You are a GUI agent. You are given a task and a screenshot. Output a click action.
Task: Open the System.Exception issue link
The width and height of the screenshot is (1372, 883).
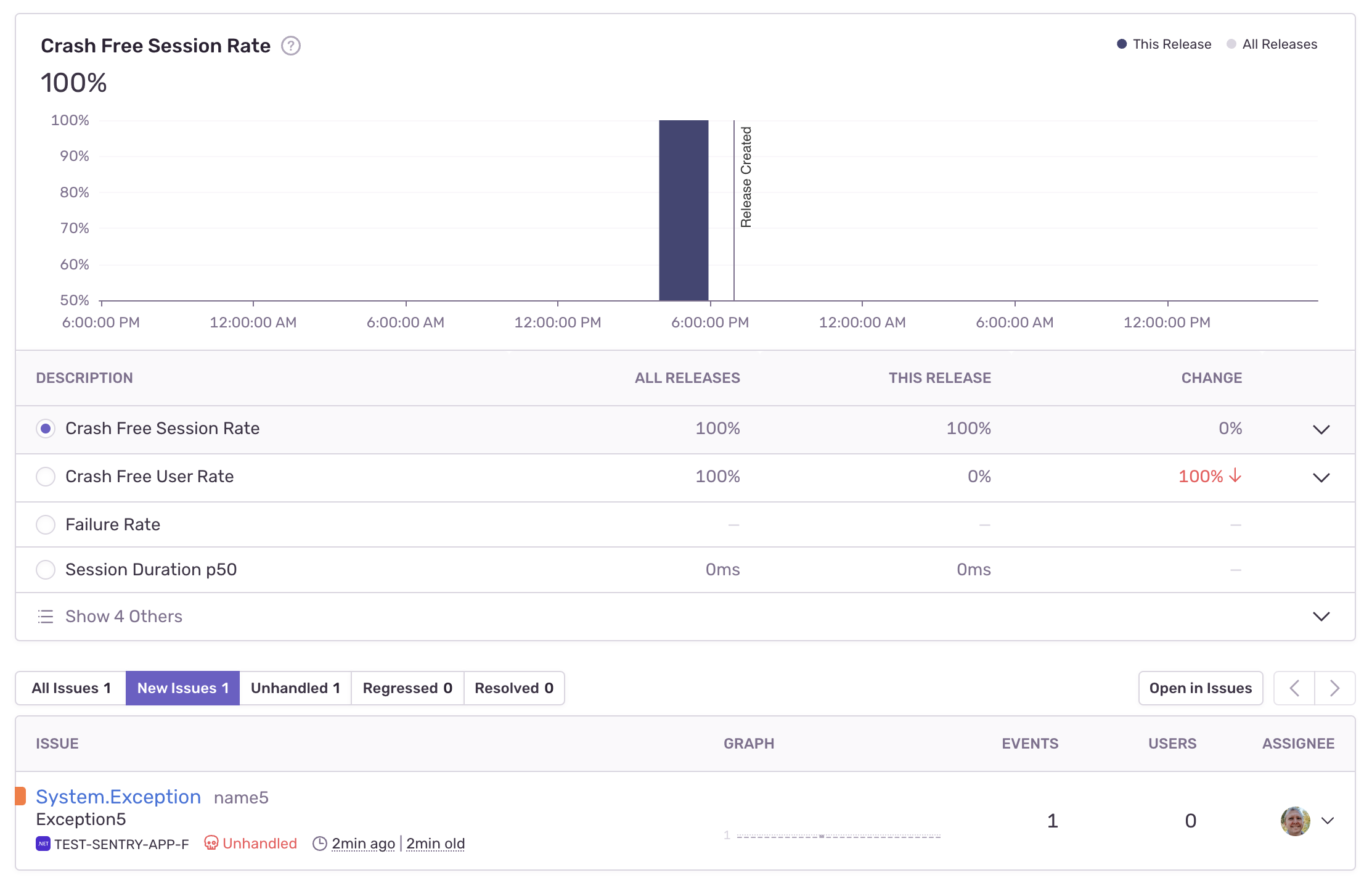point(118,797)
